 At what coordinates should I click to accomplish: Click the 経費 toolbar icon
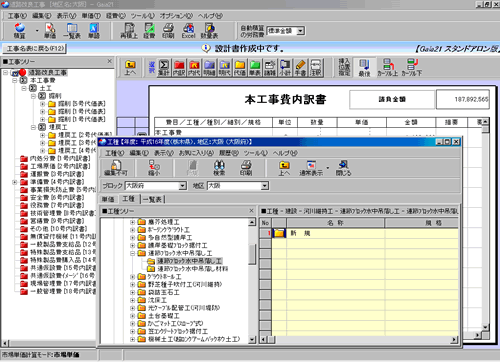[149, 31]
